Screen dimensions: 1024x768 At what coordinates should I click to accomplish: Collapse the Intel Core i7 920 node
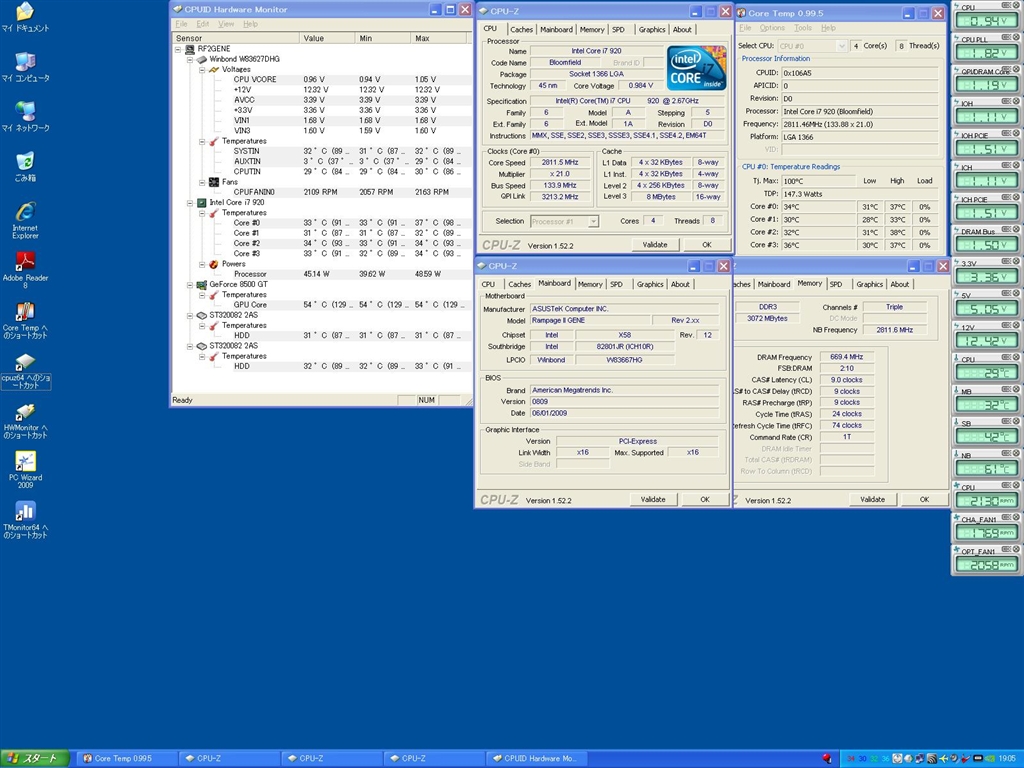[x=189, y=202]
